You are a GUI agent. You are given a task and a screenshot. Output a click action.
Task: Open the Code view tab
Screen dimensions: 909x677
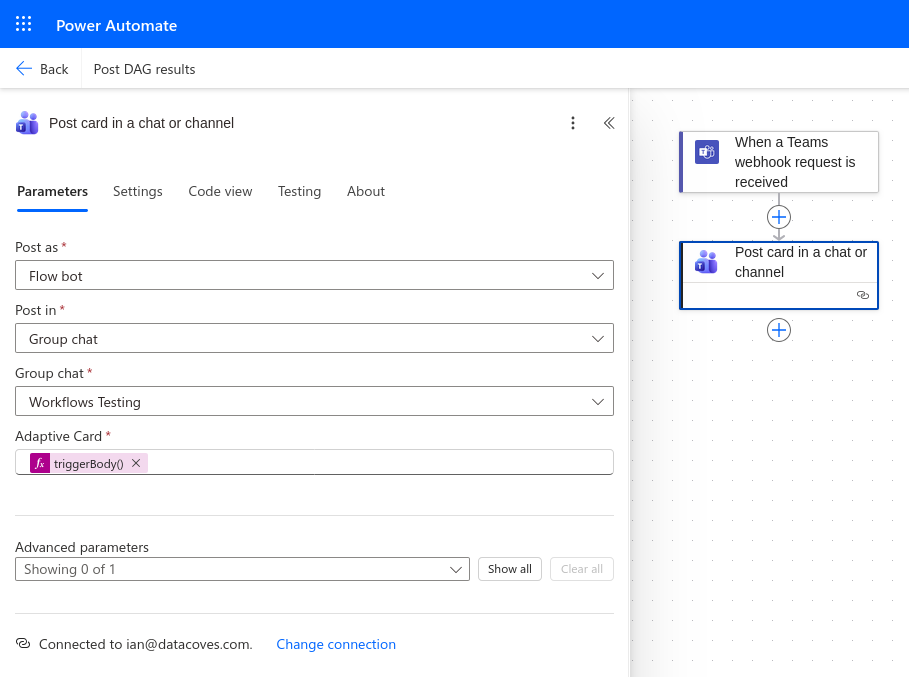[220, 191]
